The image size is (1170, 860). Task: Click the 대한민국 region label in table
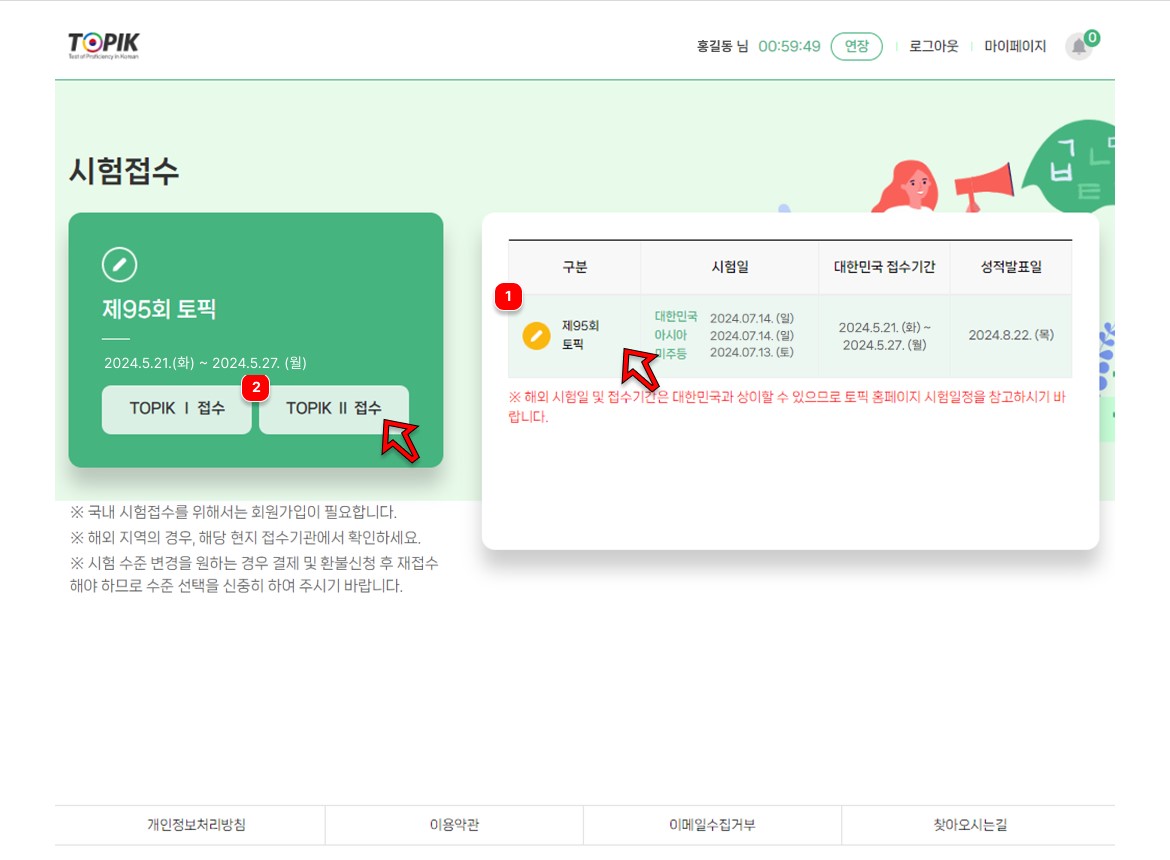click(676, 317)
